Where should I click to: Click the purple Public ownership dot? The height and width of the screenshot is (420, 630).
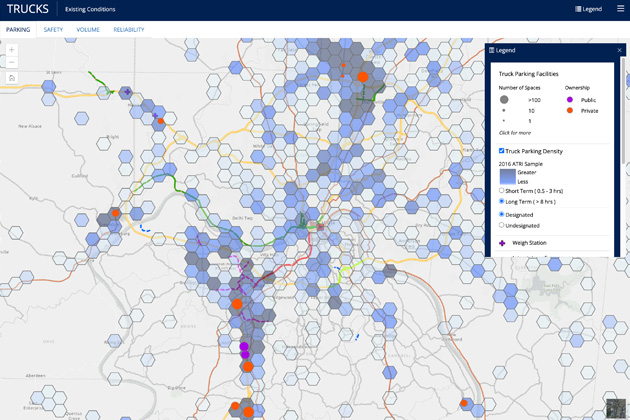[569, 100]
